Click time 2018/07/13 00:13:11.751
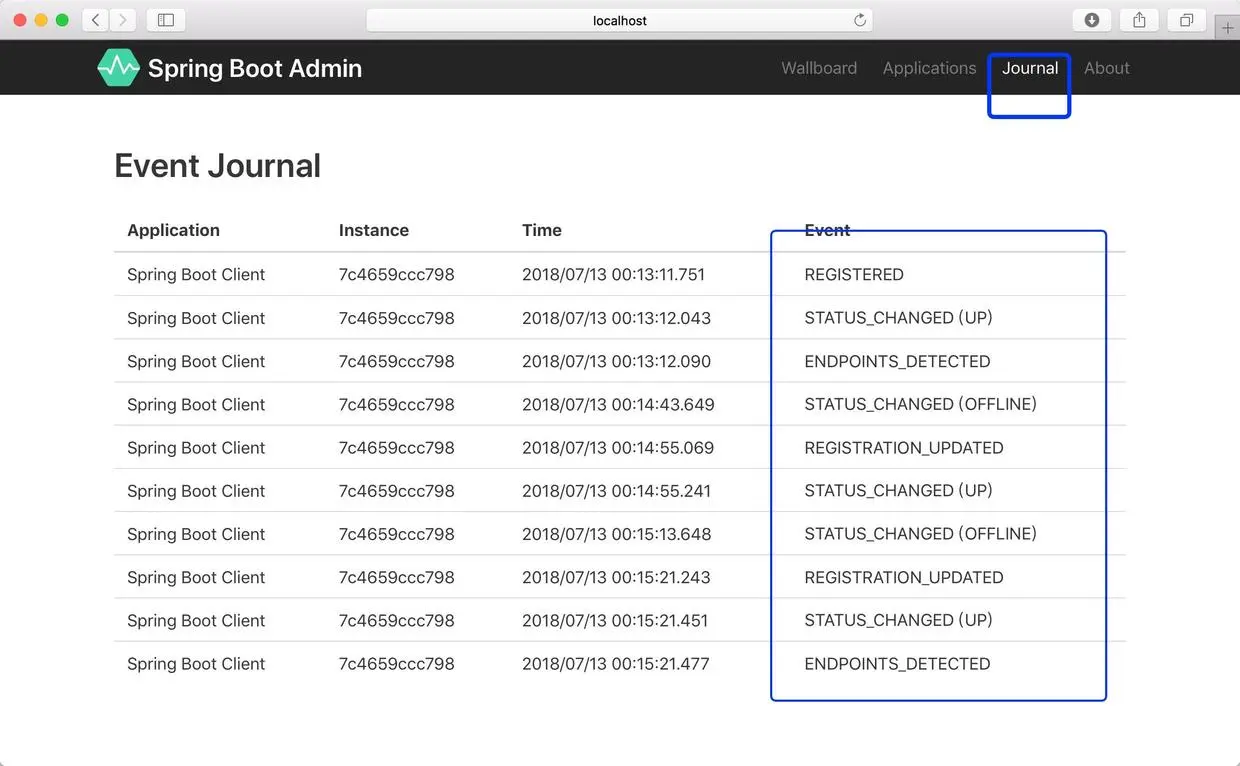Viewport: 1240px width, 766px height. [x=613, y=274]
